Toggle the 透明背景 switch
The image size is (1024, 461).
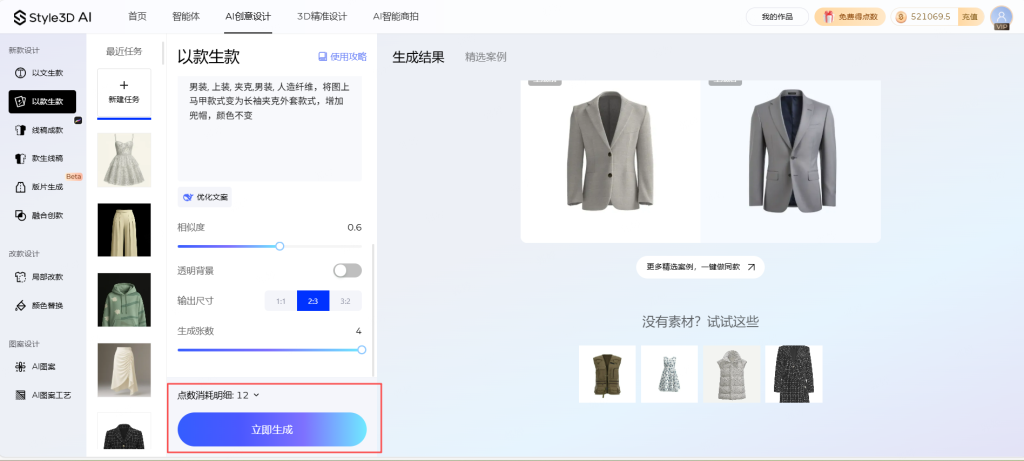(347, 270)
